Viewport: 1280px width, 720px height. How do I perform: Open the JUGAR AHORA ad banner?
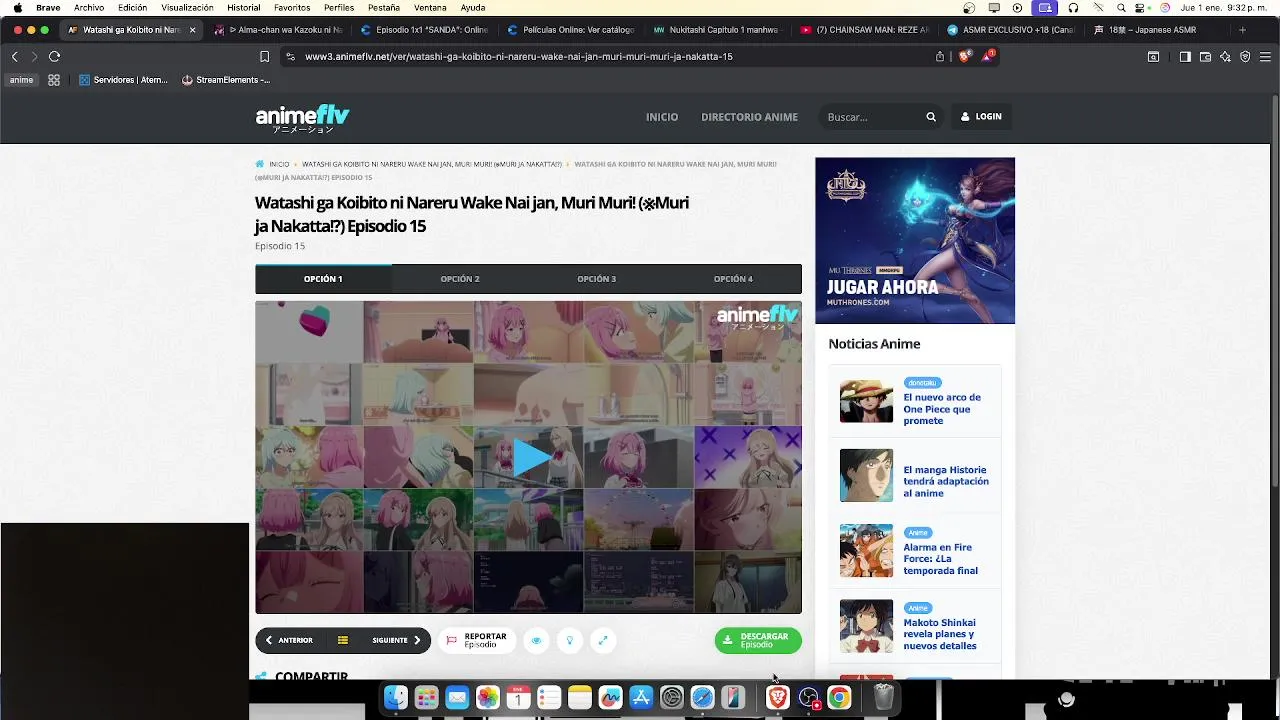coord(915,241)
